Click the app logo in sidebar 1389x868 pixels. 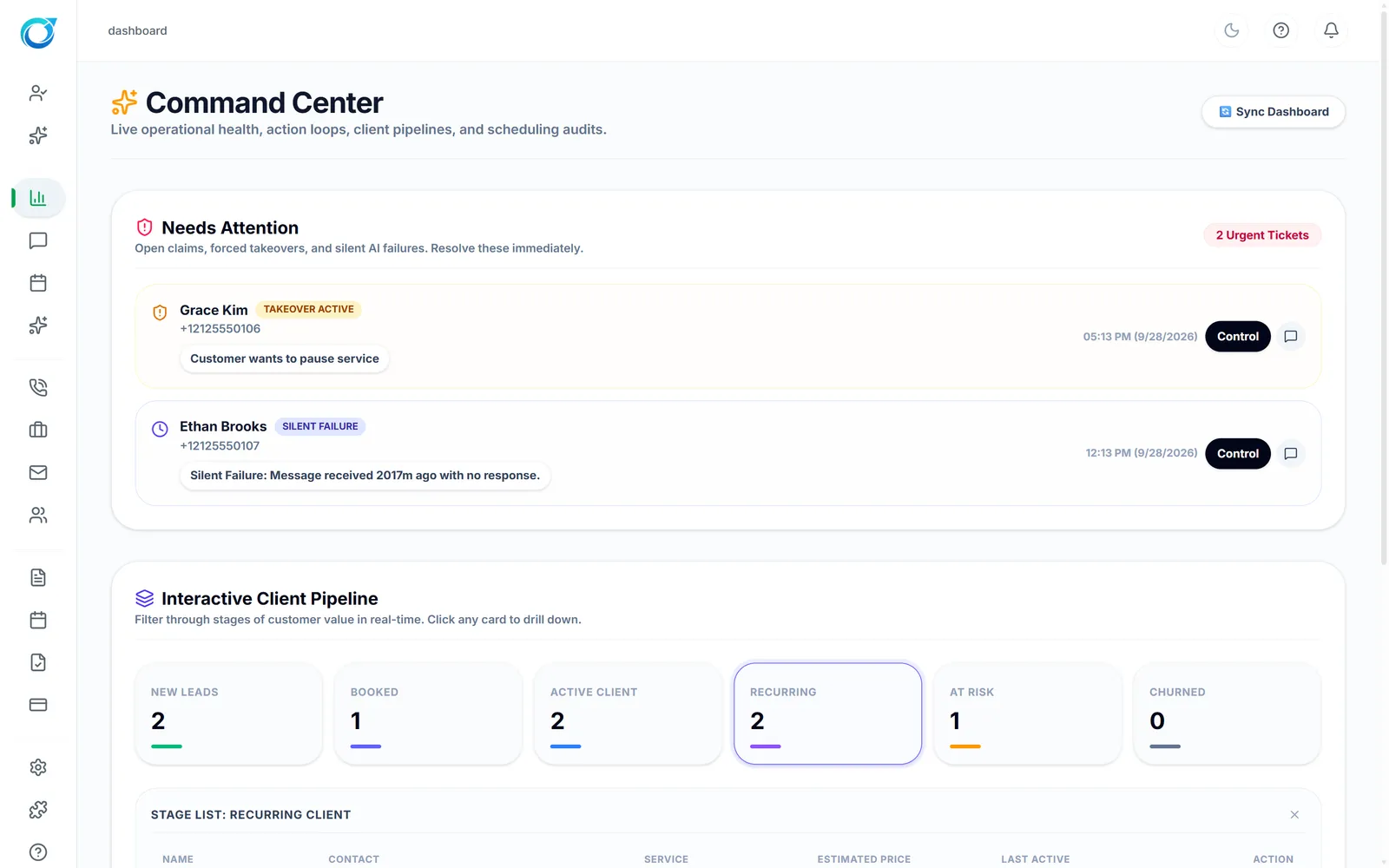38,33
